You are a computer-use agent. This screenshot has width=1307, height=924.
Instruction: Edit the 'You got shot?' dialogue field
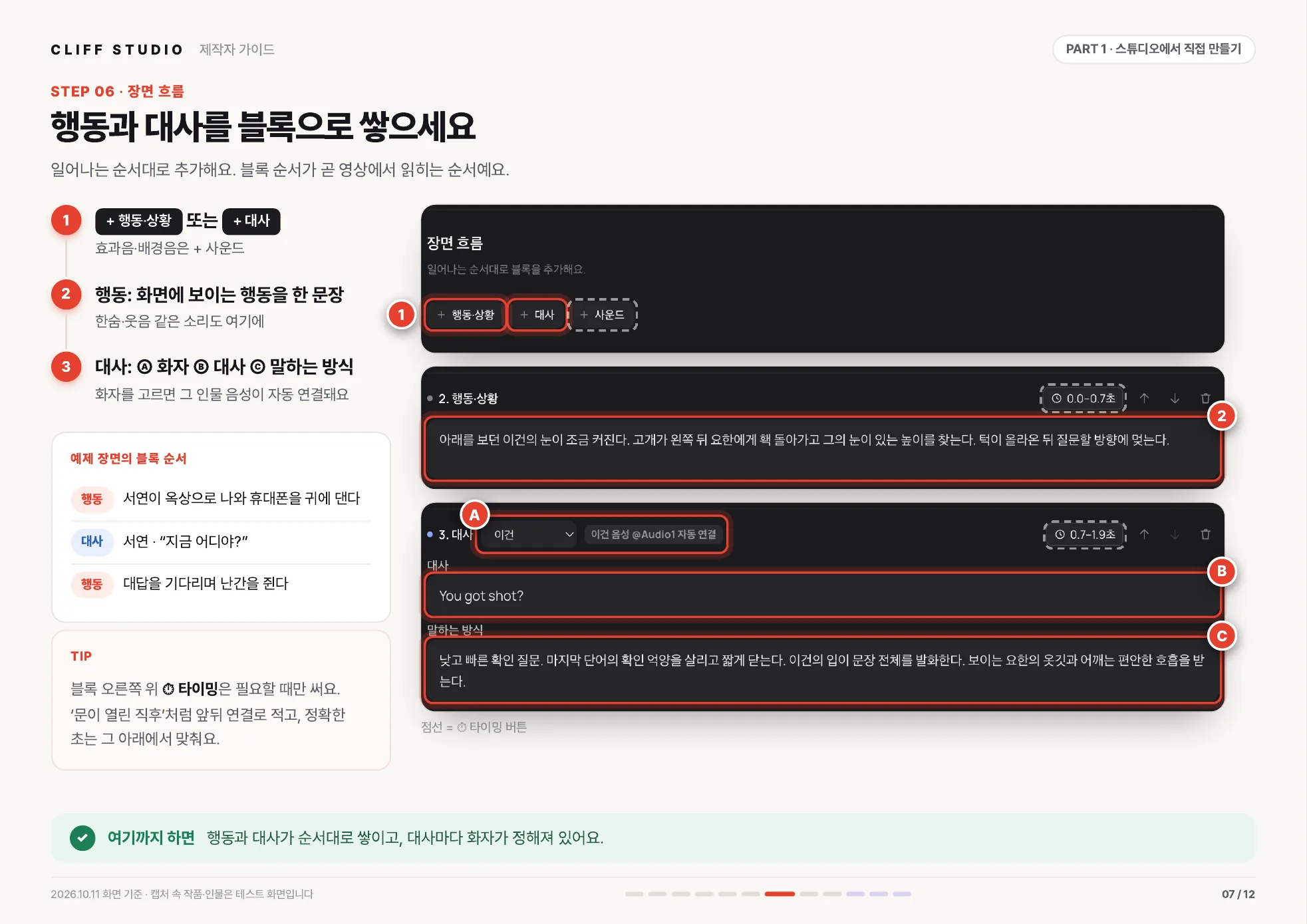click(823, 595)
